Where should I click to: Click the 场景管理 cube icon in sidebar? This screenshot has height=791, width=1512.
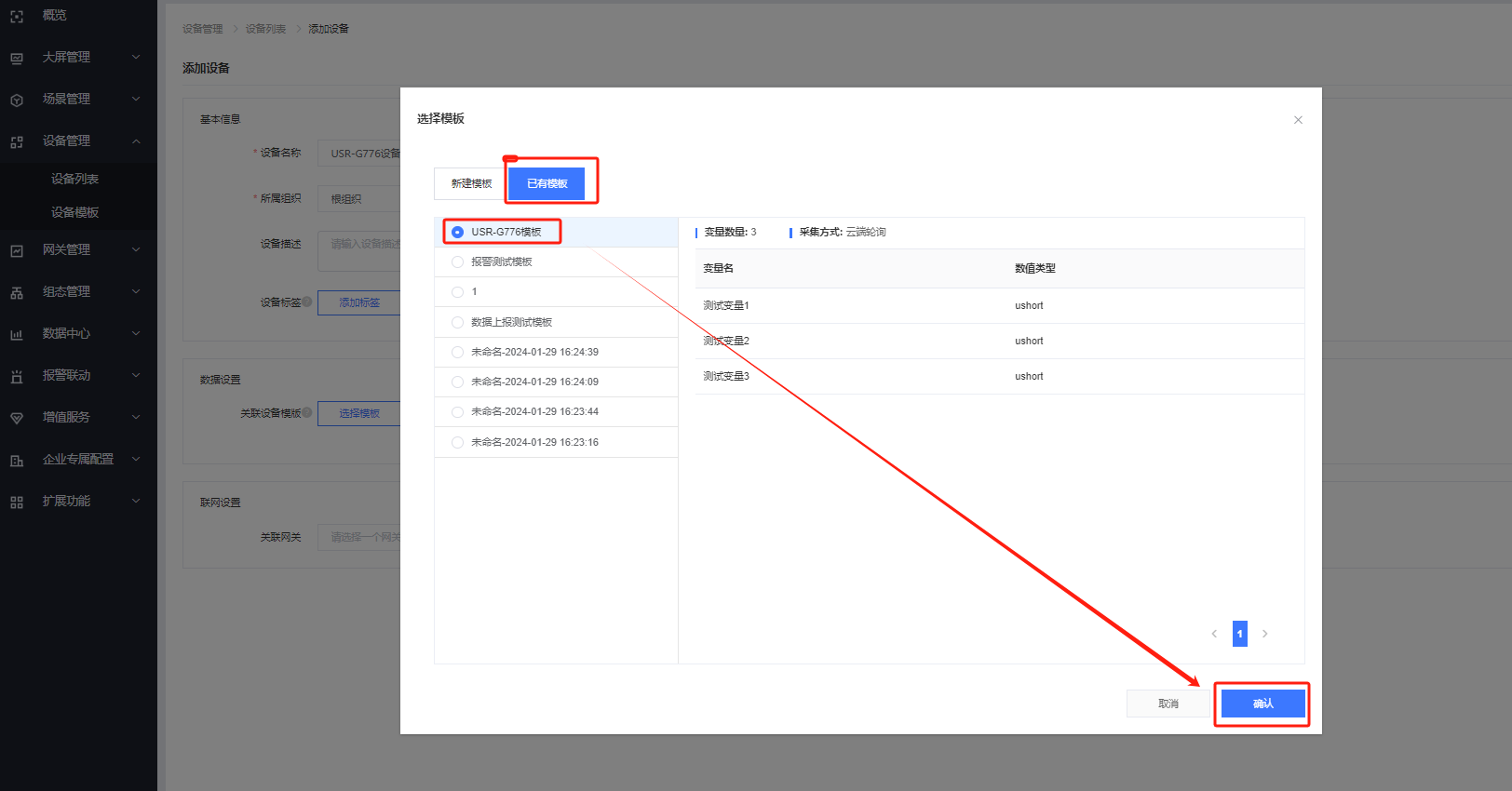coord(17,100)
